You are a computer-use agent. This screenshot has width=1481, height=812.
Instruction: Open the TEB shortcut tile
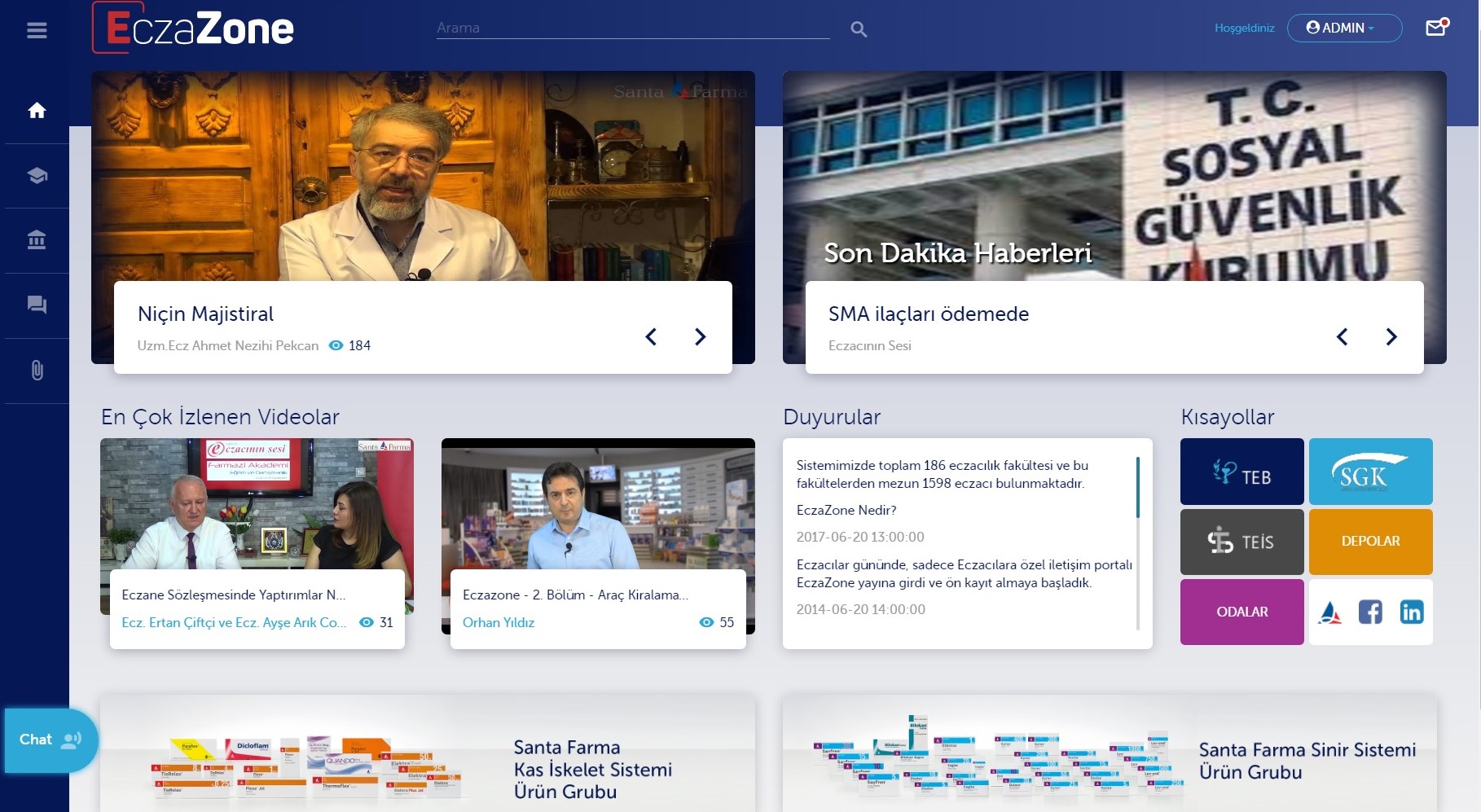(1241, 472)
